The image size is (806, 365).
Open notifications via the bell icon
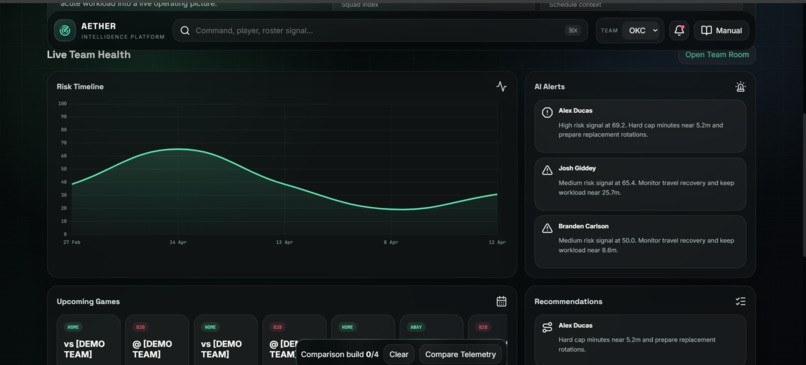click(x=679, y=30)
